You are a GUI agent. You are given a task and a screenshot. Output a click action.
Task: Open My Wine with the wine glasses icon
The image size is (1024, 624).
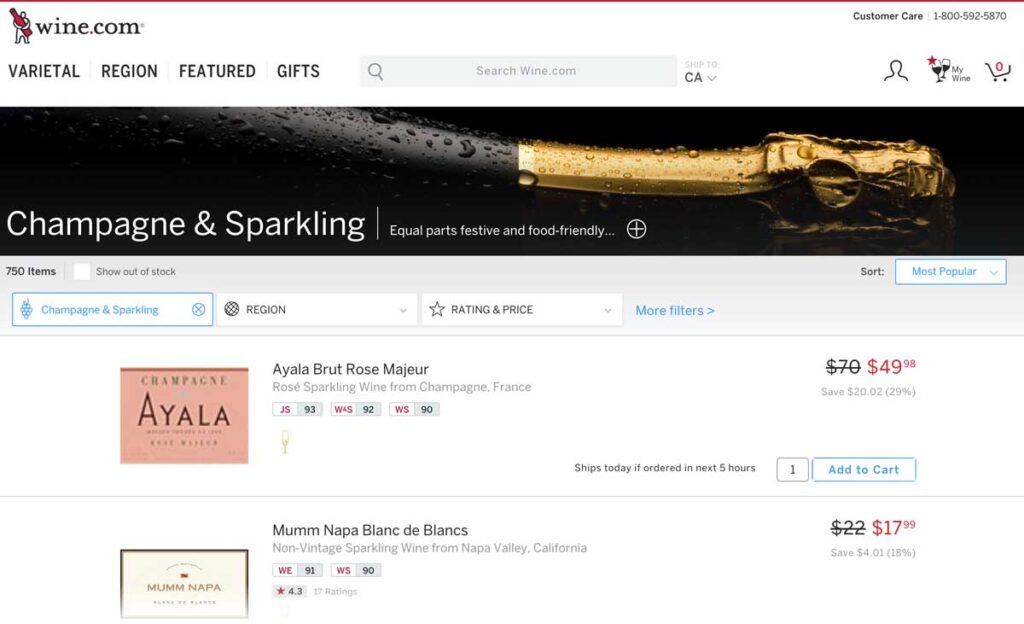click(x=940, y=70)
